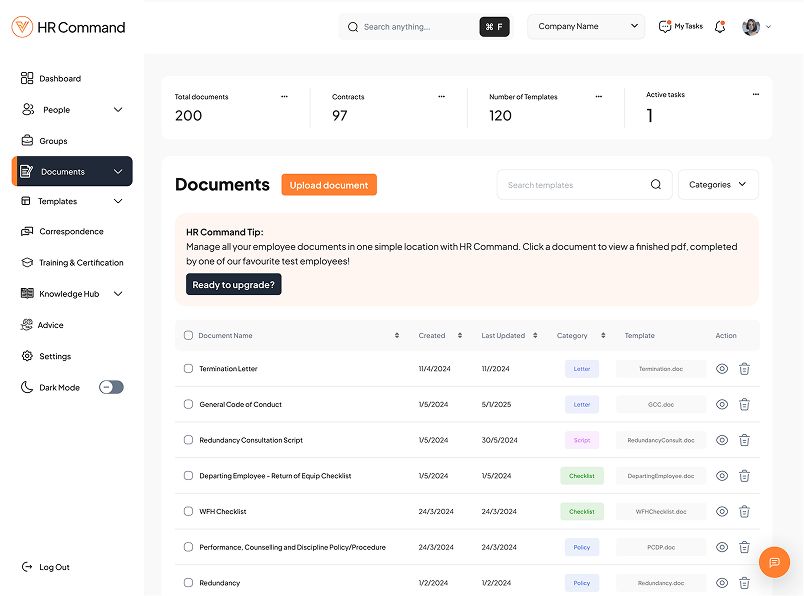This screenshot has height=596, width=804.
Task: Click the search magnifier in templates search
Action: coord(656,185)
